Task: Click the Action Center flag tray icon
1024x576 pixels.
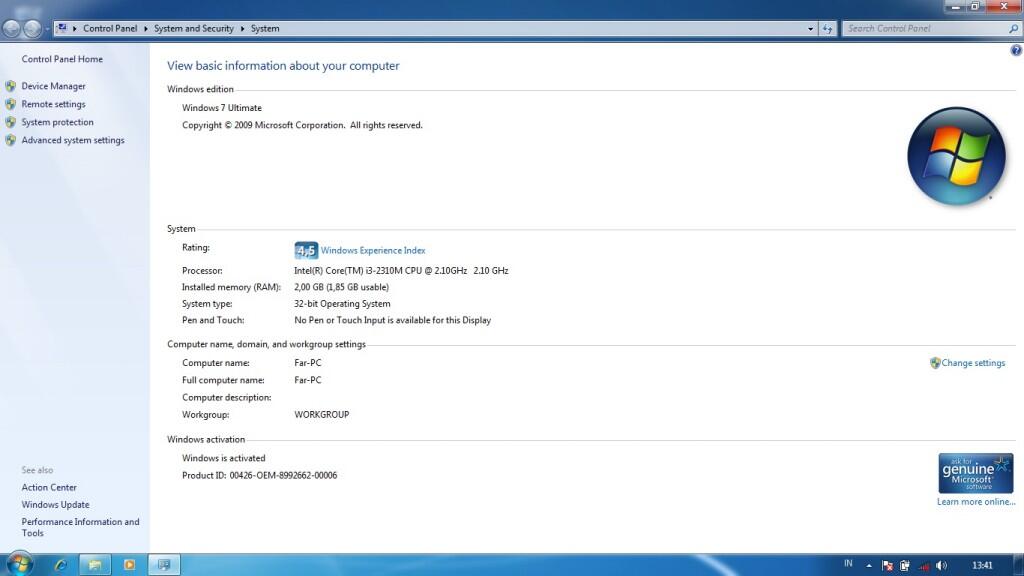Action: (x=887, y=566)
